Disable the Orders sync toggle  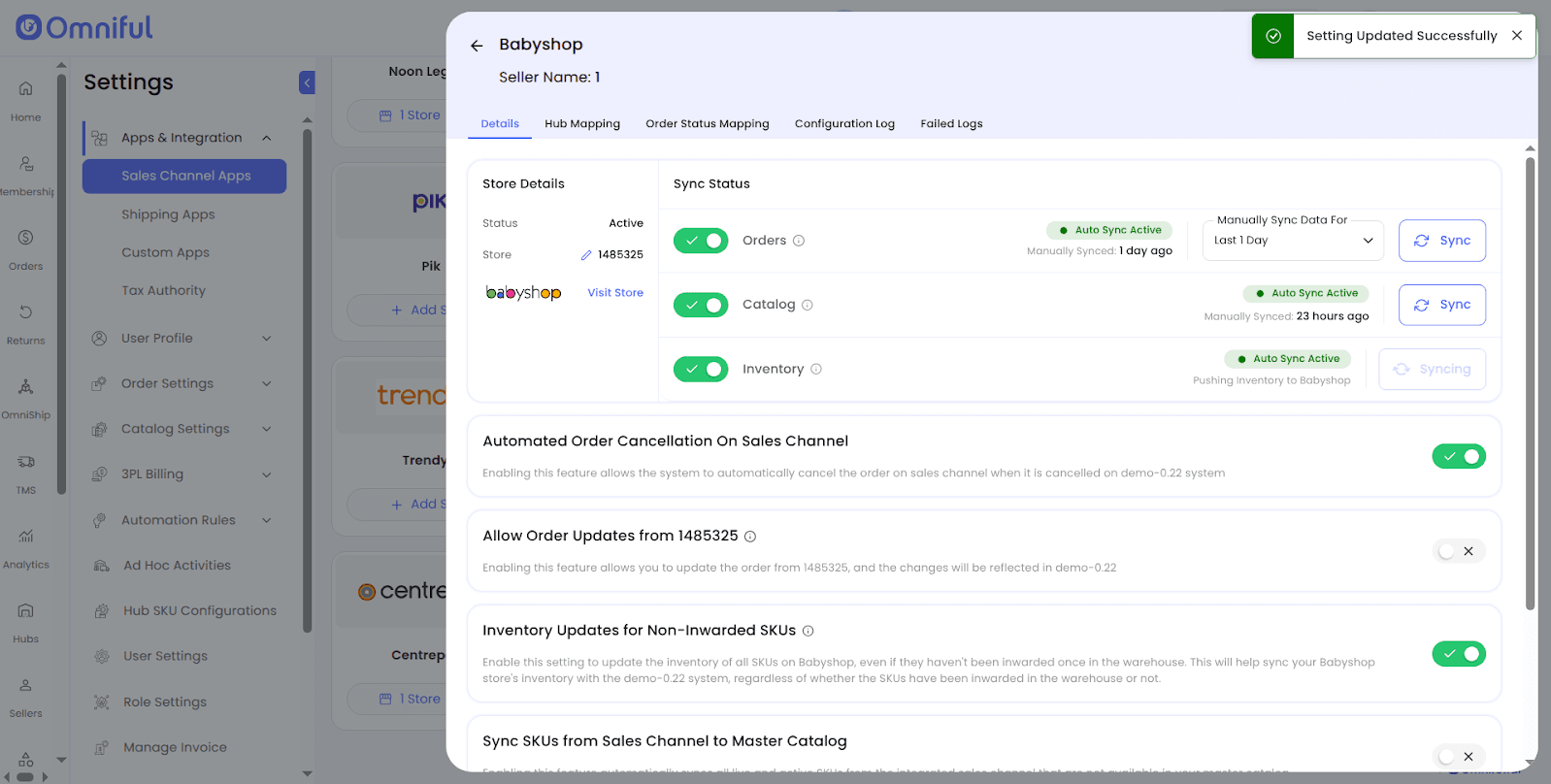click(x=701, y=241)
